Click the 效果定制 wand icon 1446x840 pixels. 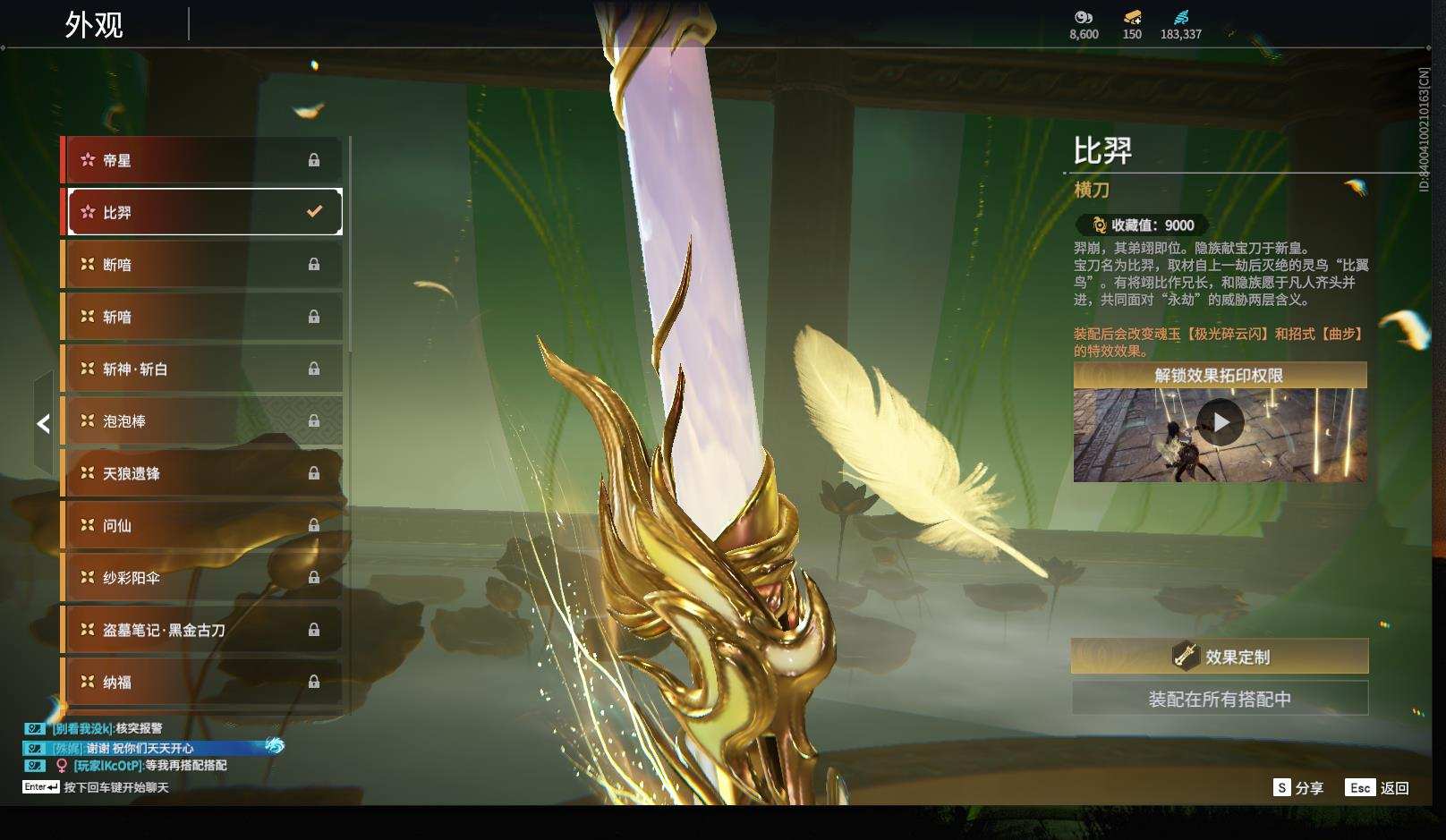pos(1186,656)
